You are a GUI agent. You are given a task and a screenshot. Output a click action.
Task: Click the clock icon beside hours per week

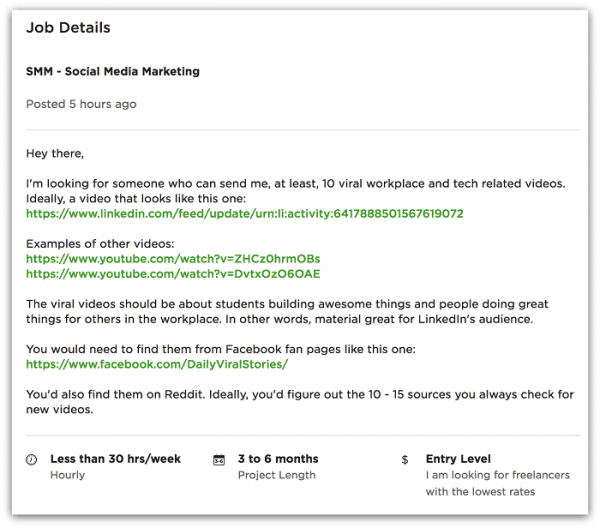coord(31,459)
